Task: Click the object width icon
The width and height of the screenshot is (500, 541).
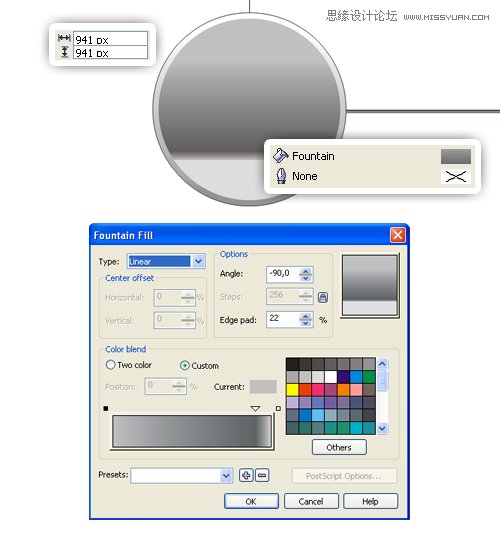Action: pyautogui.click(x=64, y=38)
